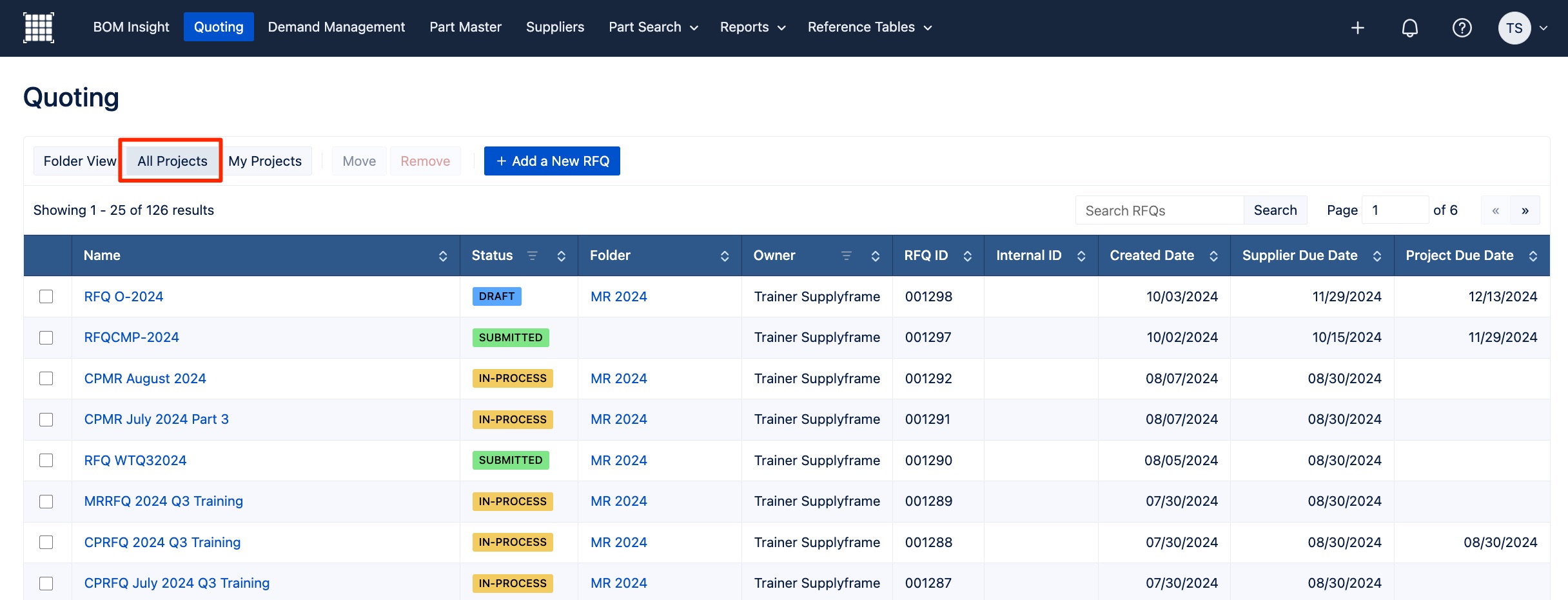The image size is (1568, 600).
Task: Open MR 2024 folder in RFQ WTQ32024 row
Action: click(x=619, y=461)
